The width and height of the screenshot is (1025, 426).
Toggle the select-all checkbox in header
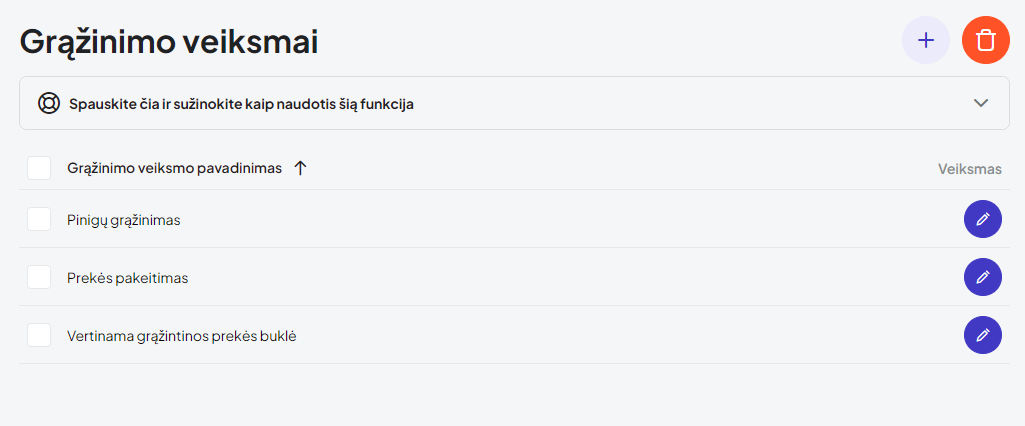pos(39,168)
